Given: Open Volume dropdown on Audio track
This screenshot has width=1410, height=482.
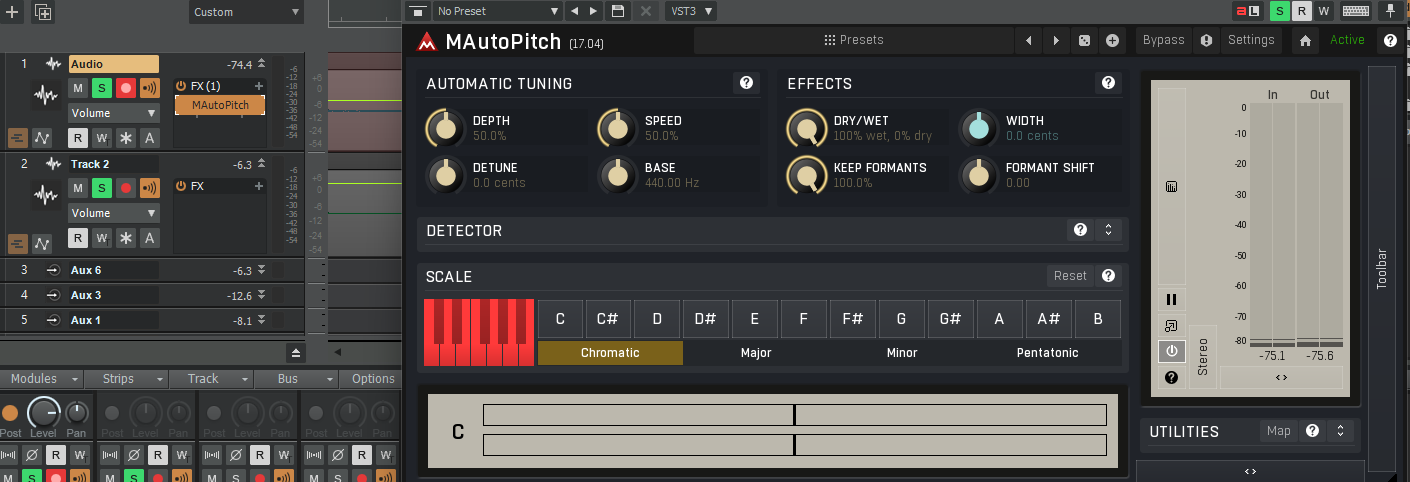Looking at the screenshot, I should click(114, 113).
